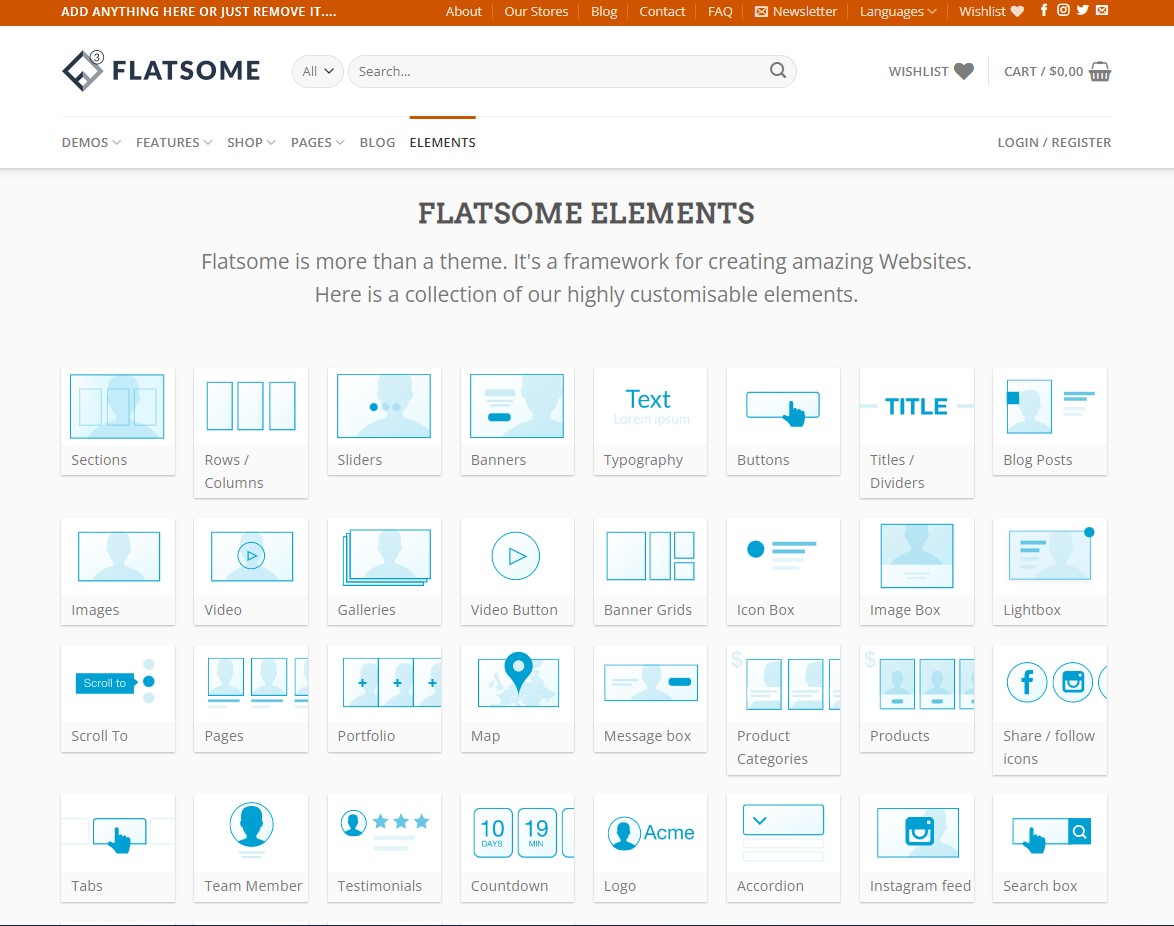Open the Pages element card
This screenshot has width=1174, height=926.
tap(251, 698)
